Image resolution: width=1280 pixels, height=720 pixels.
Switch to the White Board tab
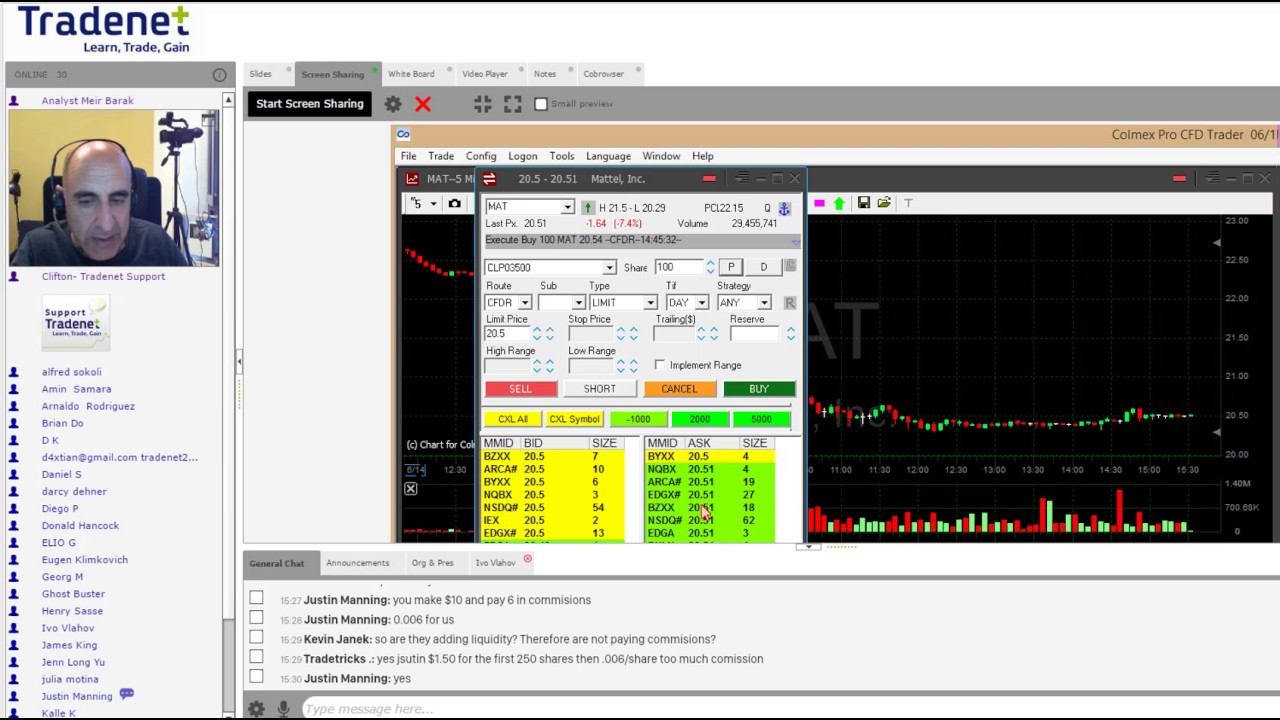coord(411,74)
